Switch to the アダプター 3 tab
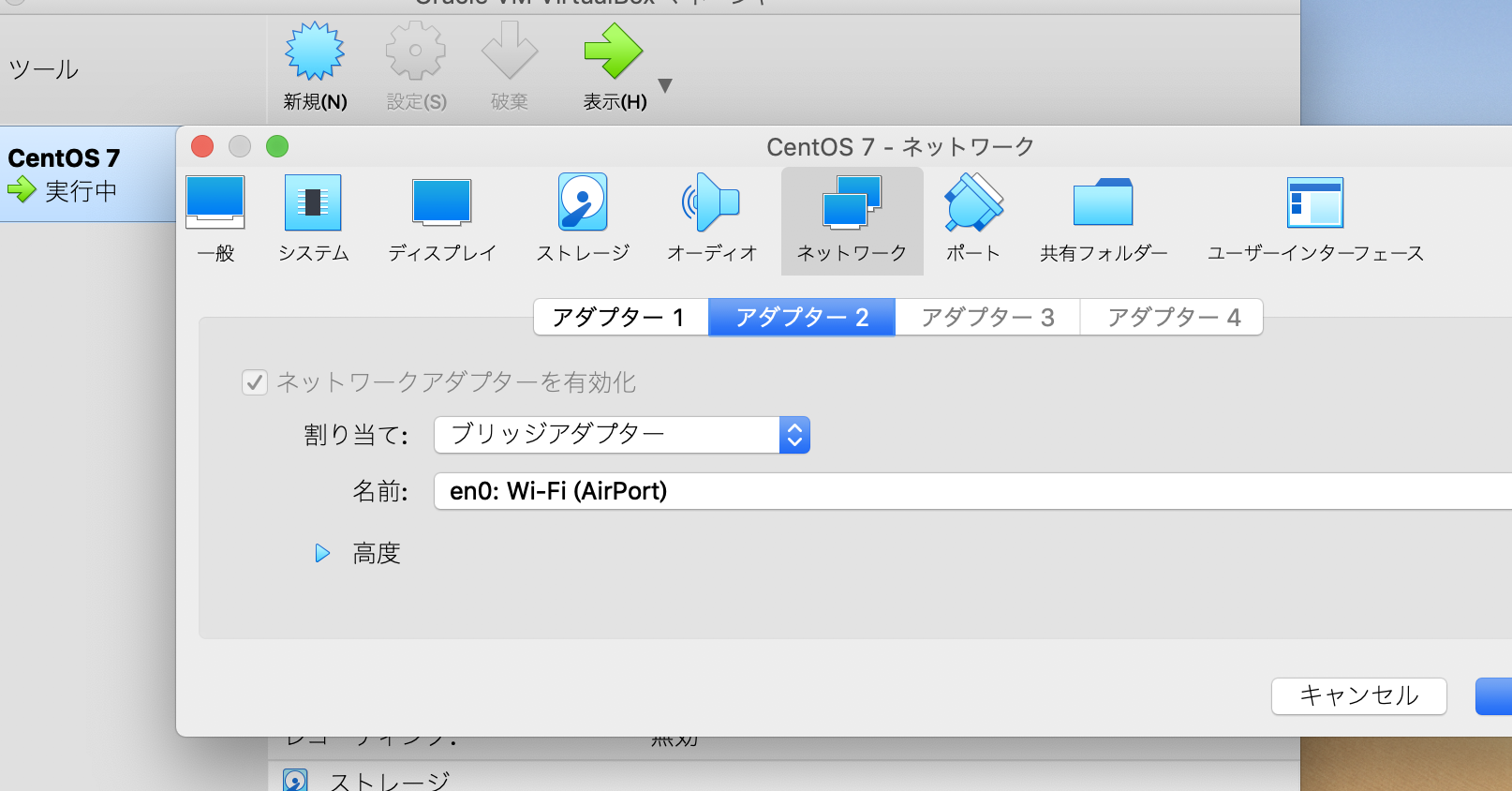The height and width of the screenshot is (791, 1512). [x=987, y=317]
